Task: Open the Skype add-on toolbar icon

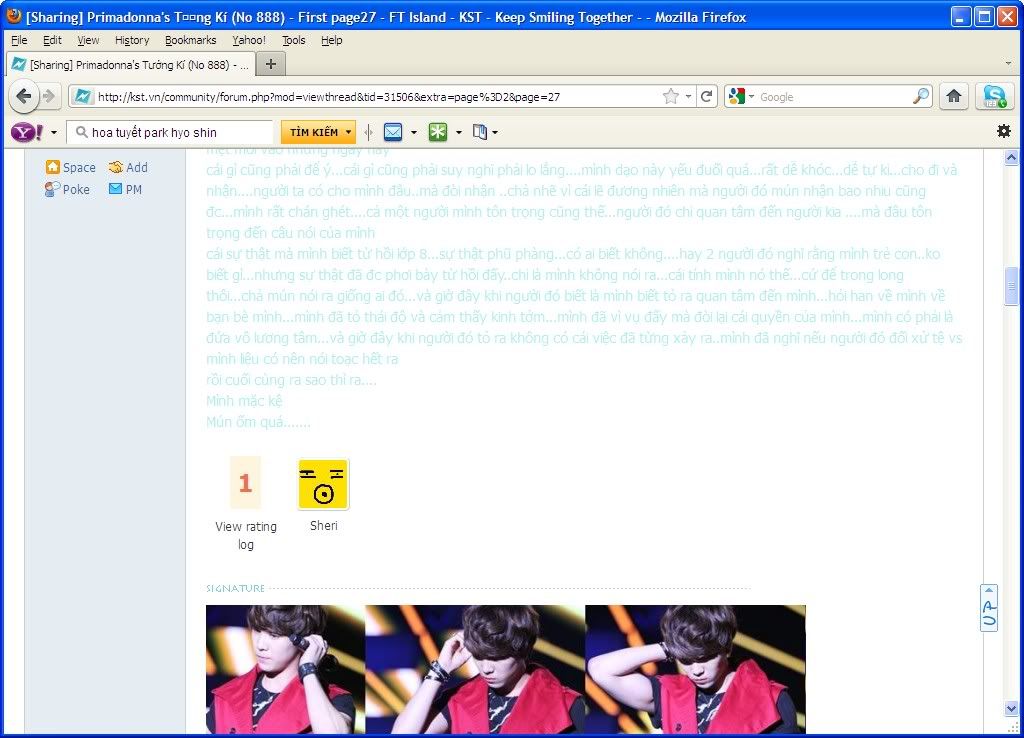Action: 994,97
